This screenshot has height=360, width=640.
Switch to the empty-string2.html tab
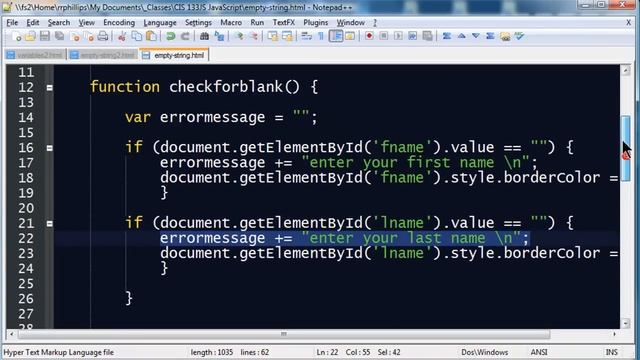(102, 55)
